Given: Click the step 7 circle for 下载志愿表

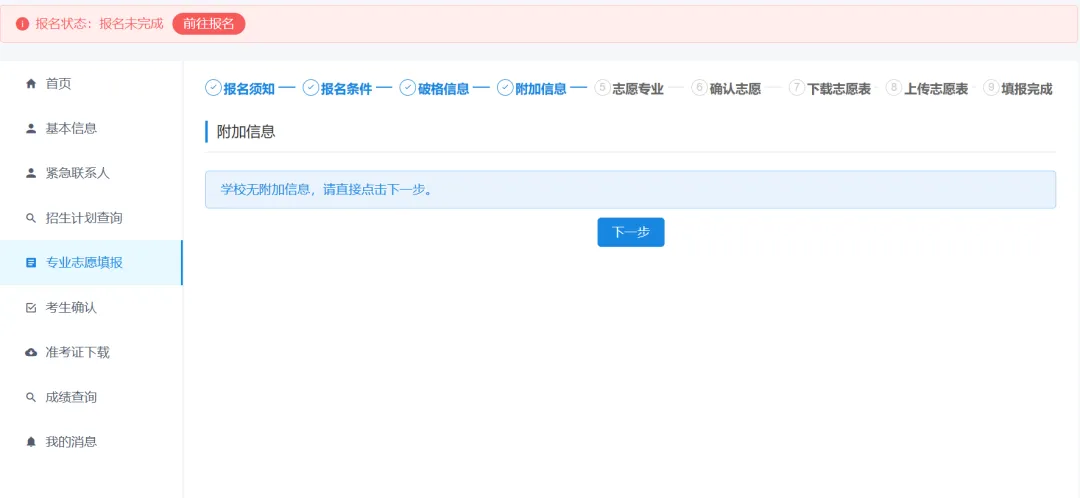Looking at the screenshot, I should (797, 88).
